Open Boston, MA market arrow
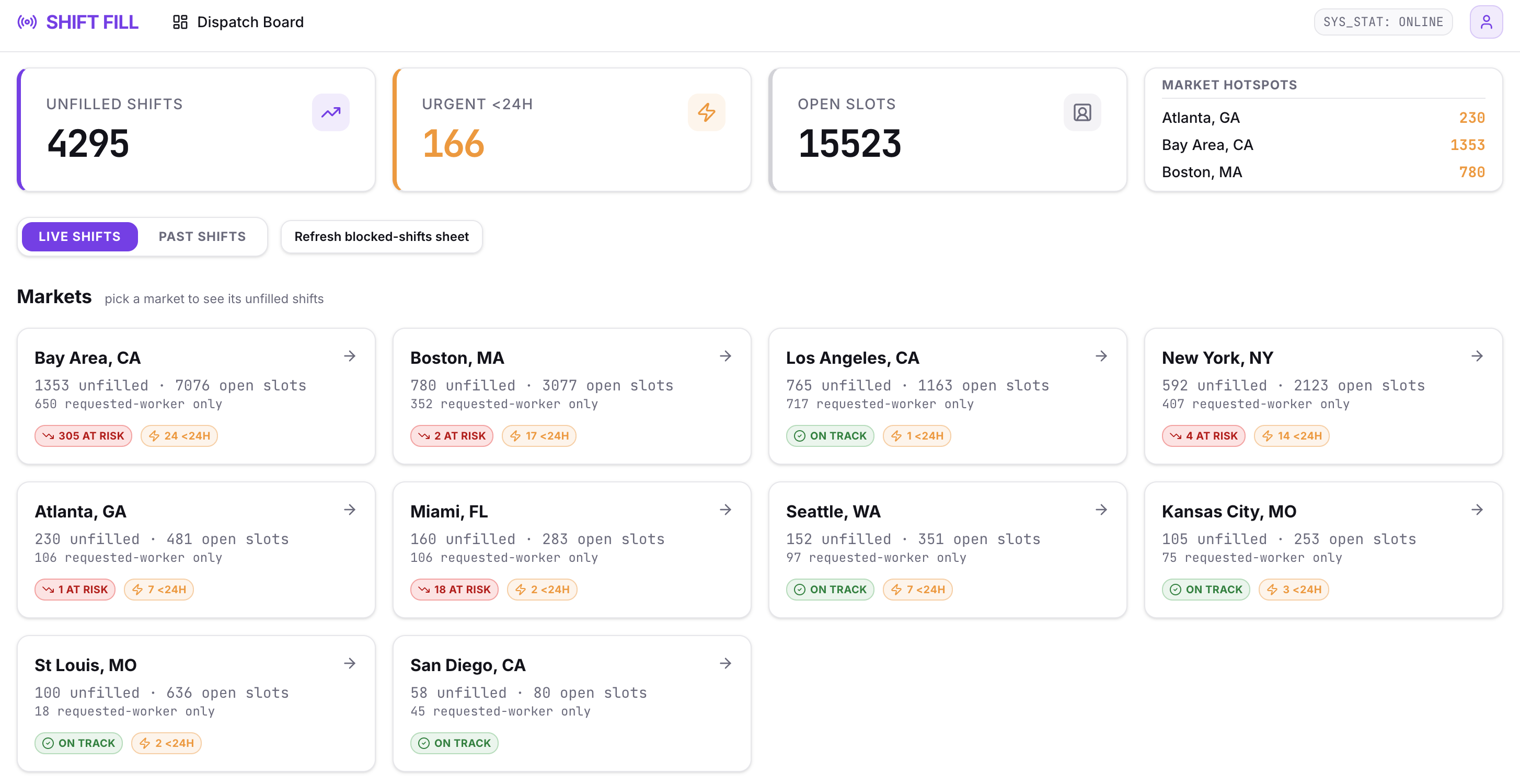This screenshot has height=784, width=1520. click(726, 356)
